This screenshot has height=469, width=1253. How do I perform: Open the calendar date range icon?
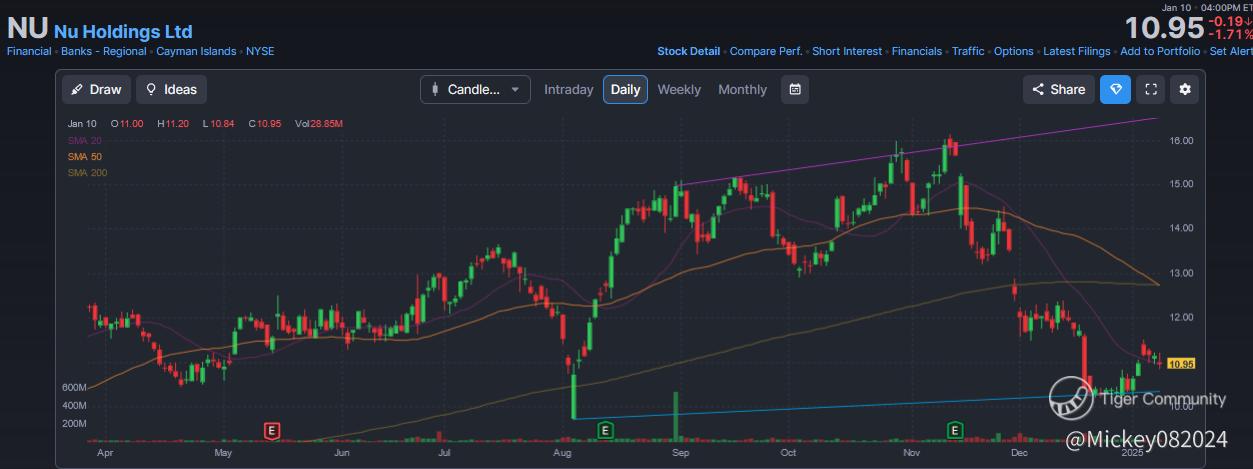(794, 89)
